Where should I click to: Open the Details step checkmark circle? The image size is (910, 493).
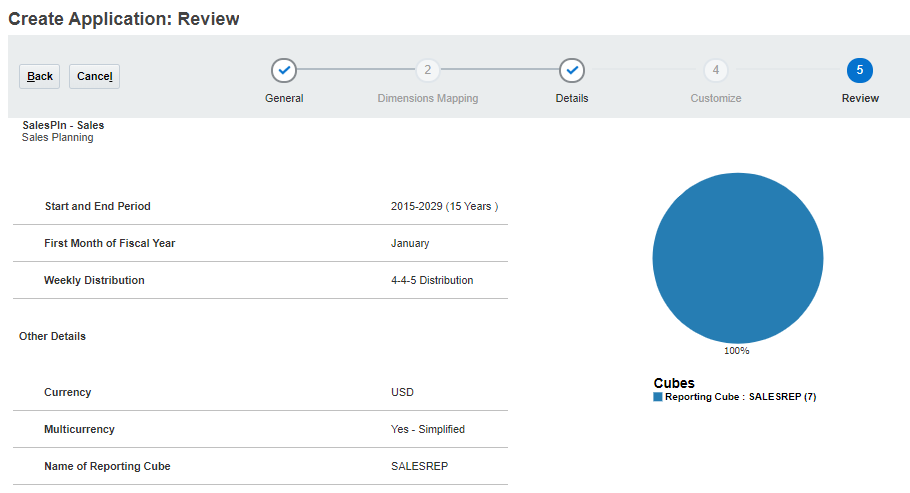(572, 70)
